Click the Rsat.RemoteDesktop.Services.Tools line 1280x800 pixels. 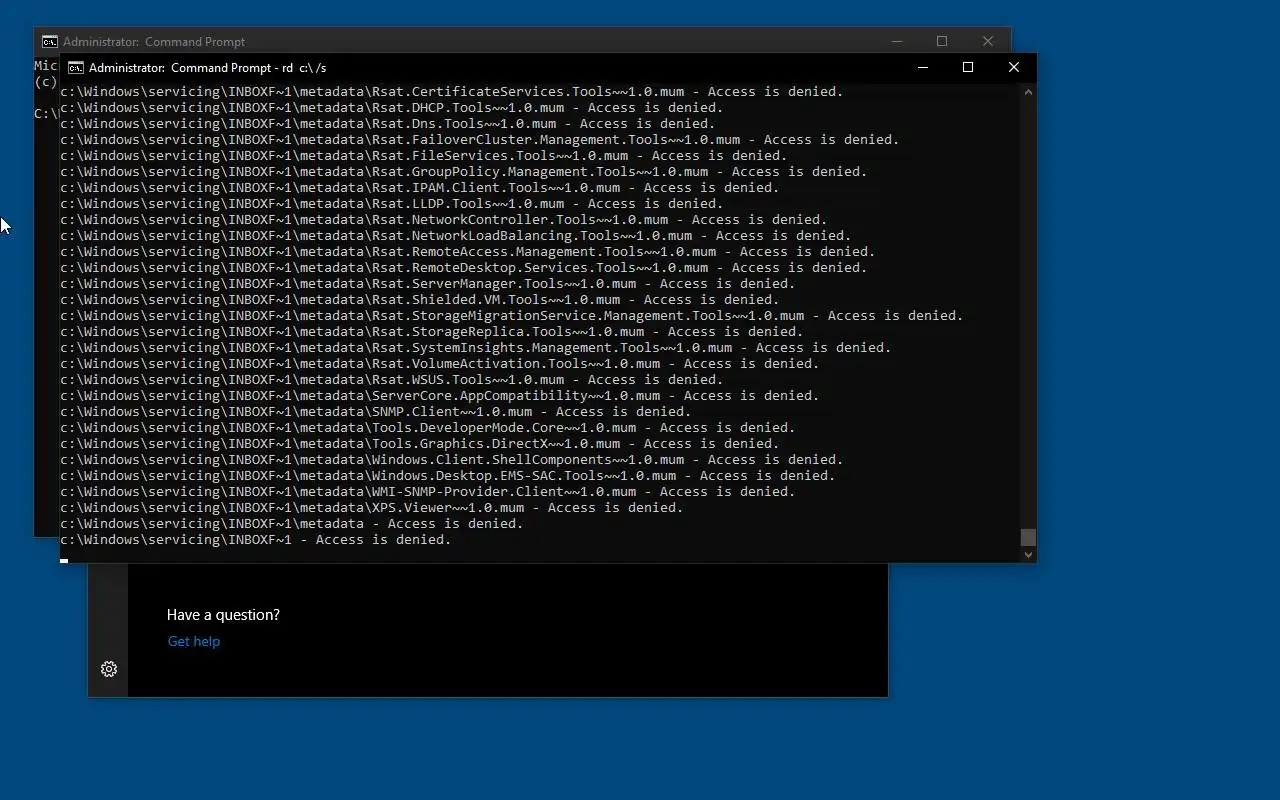pos(464,268)
